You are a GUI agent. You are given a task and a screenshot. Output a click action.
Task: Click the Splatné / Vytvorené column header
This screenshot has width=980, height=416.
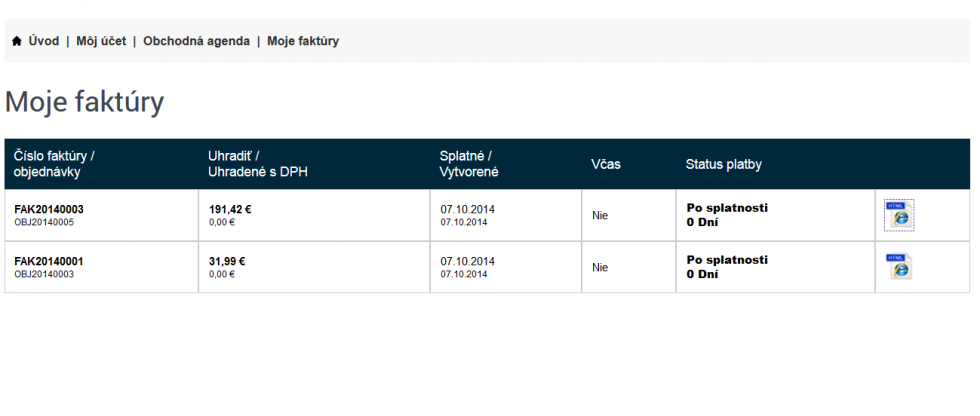(x=469, y=164)
